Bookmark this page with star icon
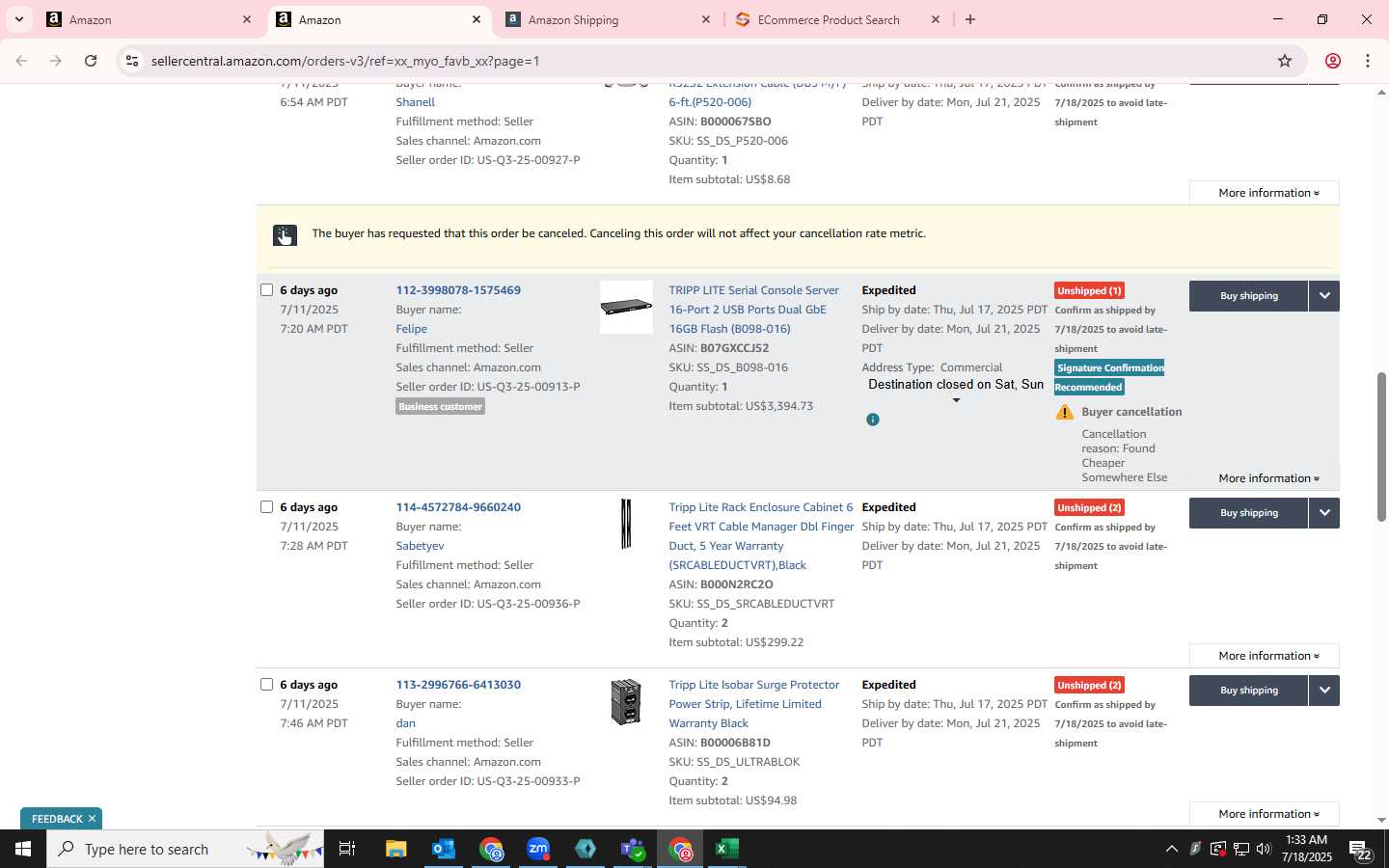The image size is (1389, 868). point(1285,61)
